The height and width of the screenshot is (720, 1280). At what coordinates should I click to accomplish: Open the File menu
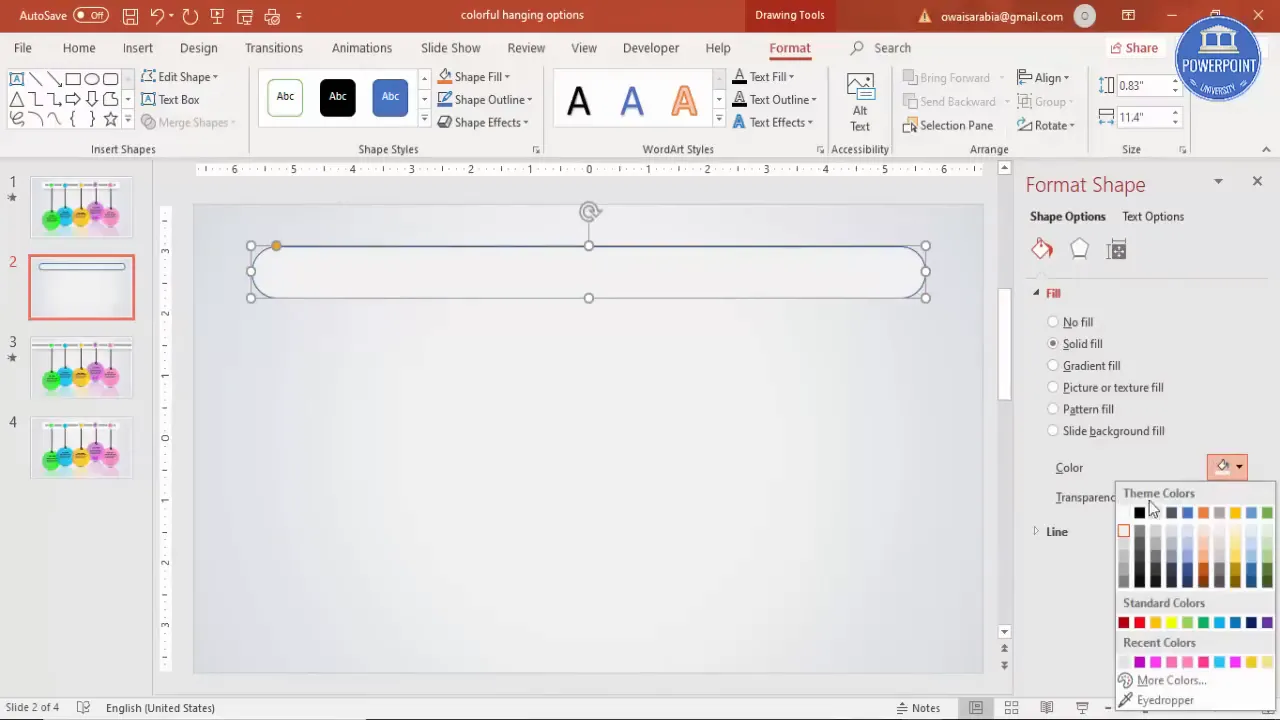[x=23, y=48]
